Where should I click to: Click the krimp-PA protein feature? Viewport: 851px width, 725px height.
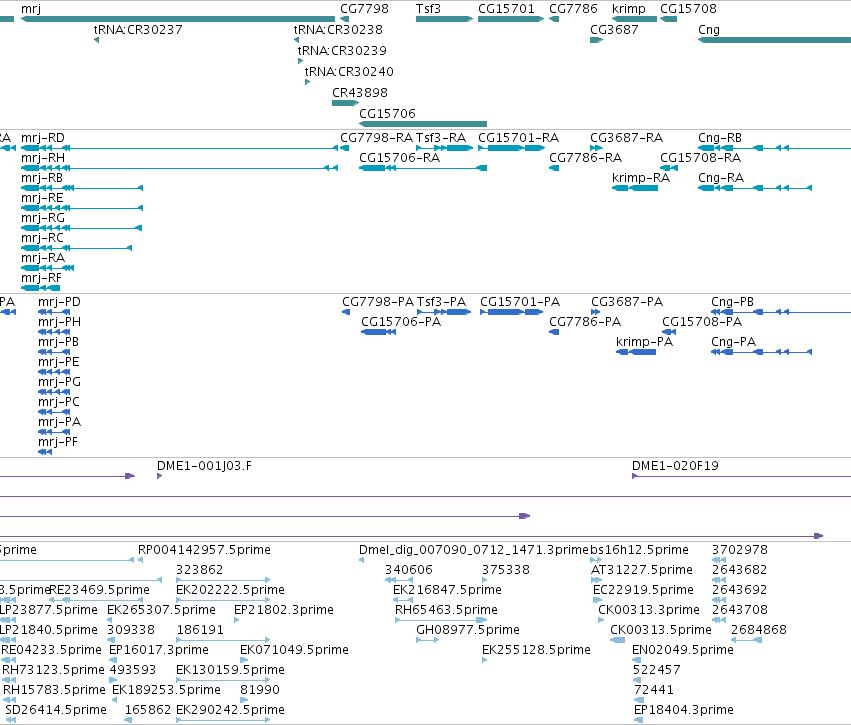[x=636, y=352]
